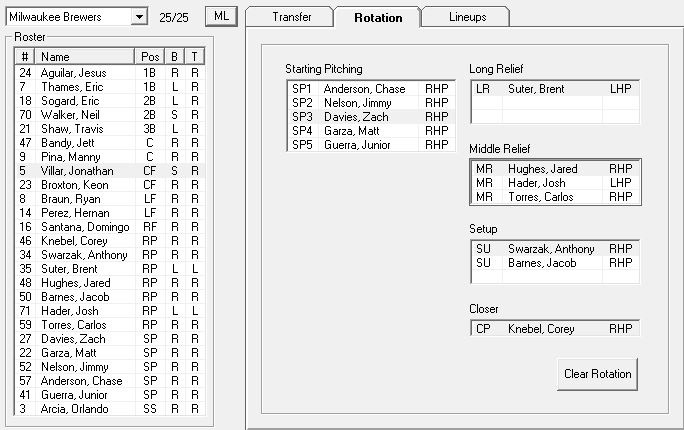
Task: Select SP4 Garza, Matt rotation slot
Action: (371, 131)
